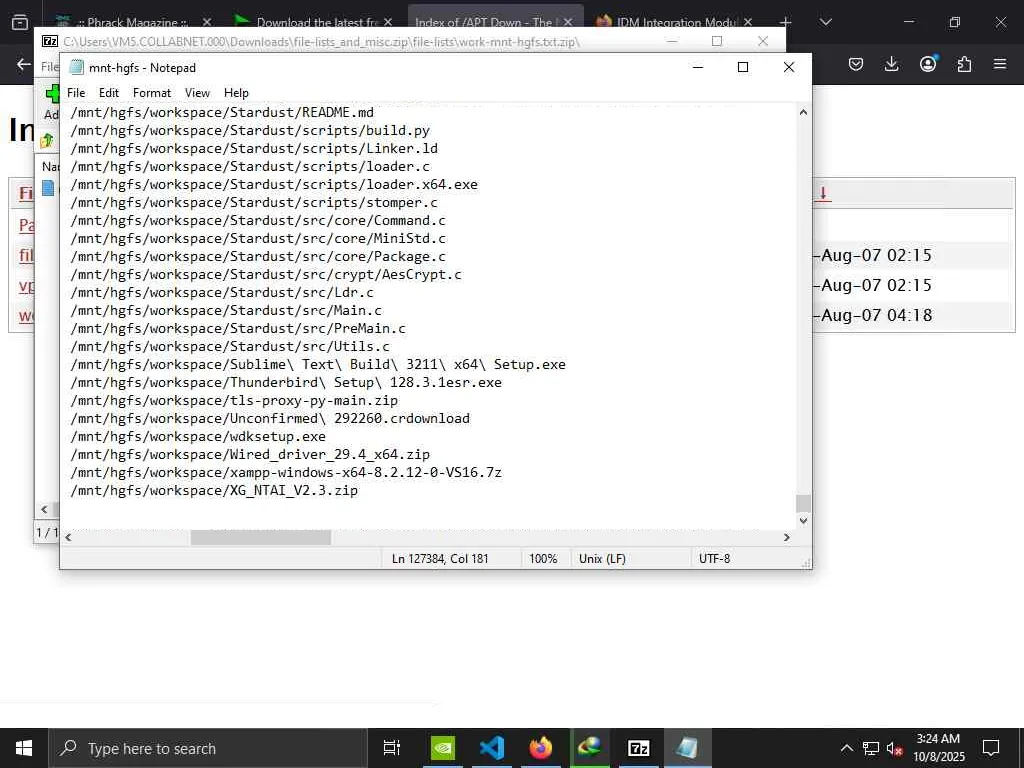Screen dimensions: 1024x768
Task: Click the Notepad document icon in title bar
Action: 76,67
